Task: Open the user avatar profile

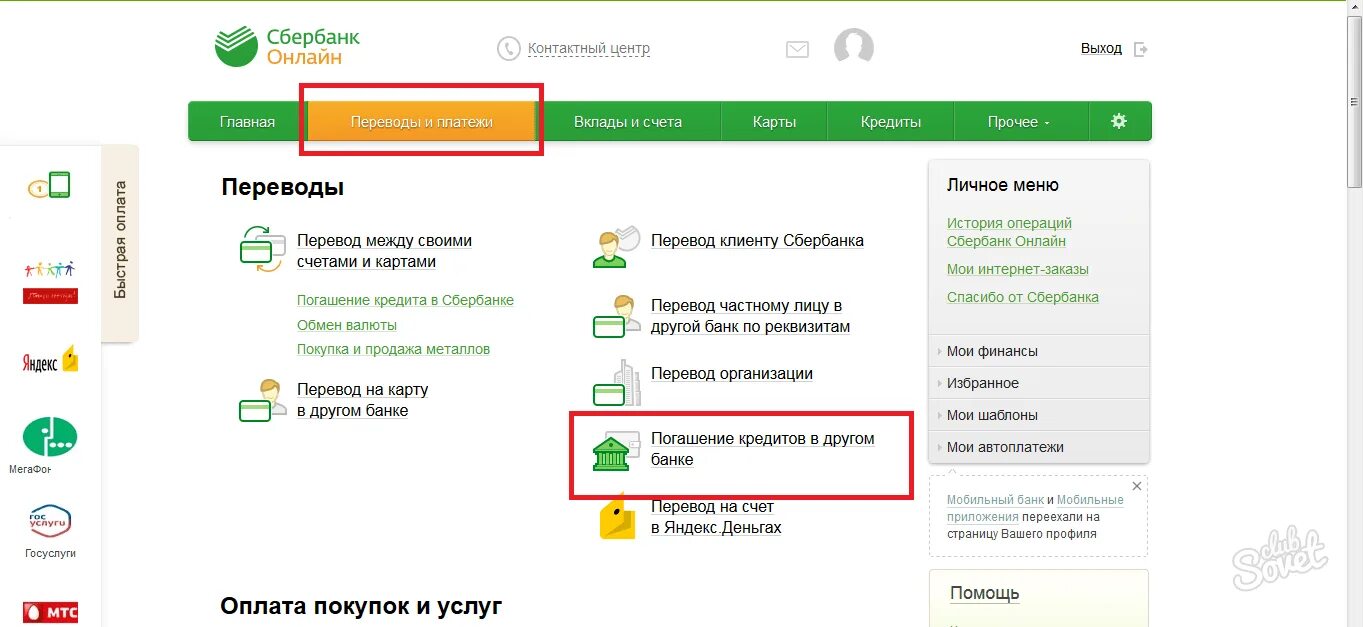Action: coord(854,48)
